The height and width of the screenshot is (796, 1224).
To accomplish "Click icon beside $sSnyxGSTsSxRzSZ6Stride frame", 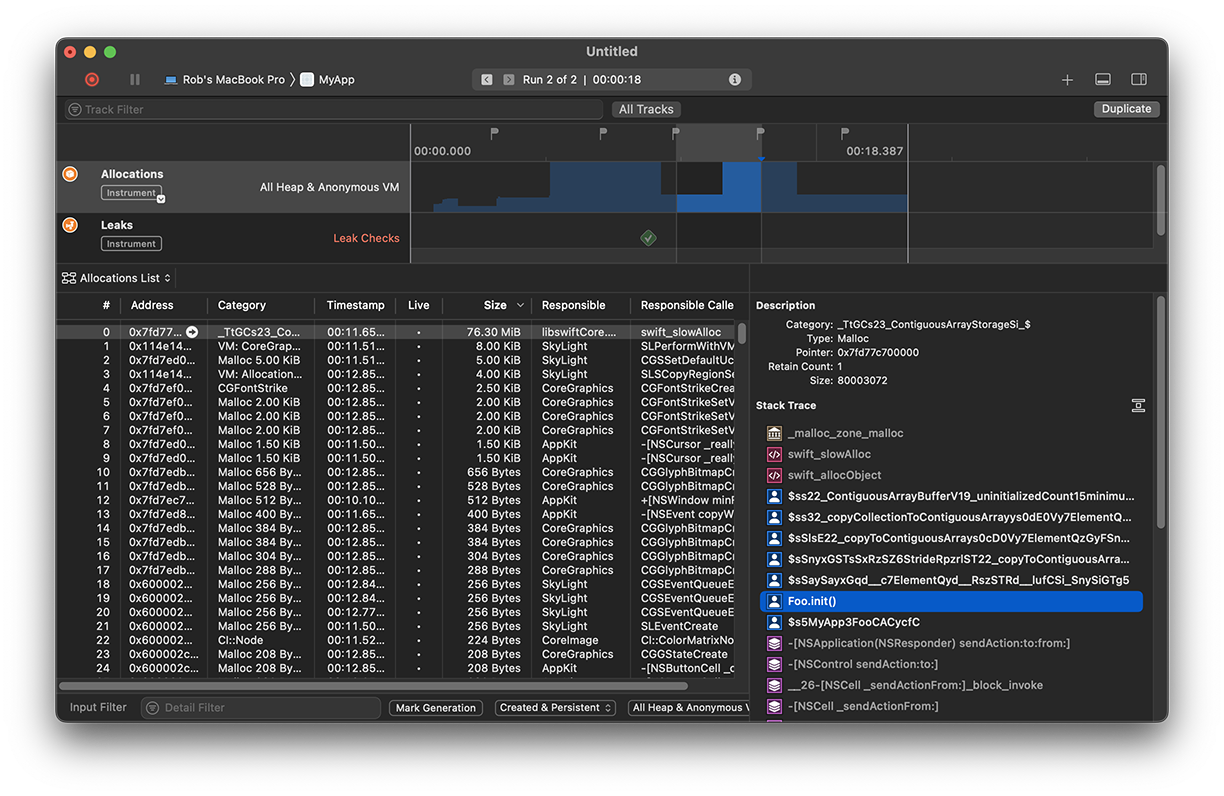I will click(x=774, y=559).
